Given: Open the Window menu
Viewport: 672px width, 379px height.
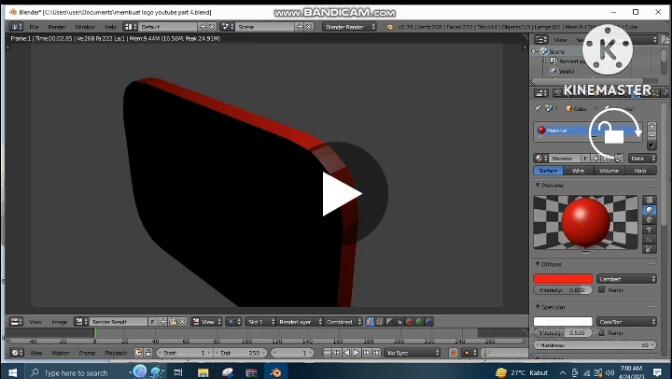Looking at the screenshot, I should point(84,27).
